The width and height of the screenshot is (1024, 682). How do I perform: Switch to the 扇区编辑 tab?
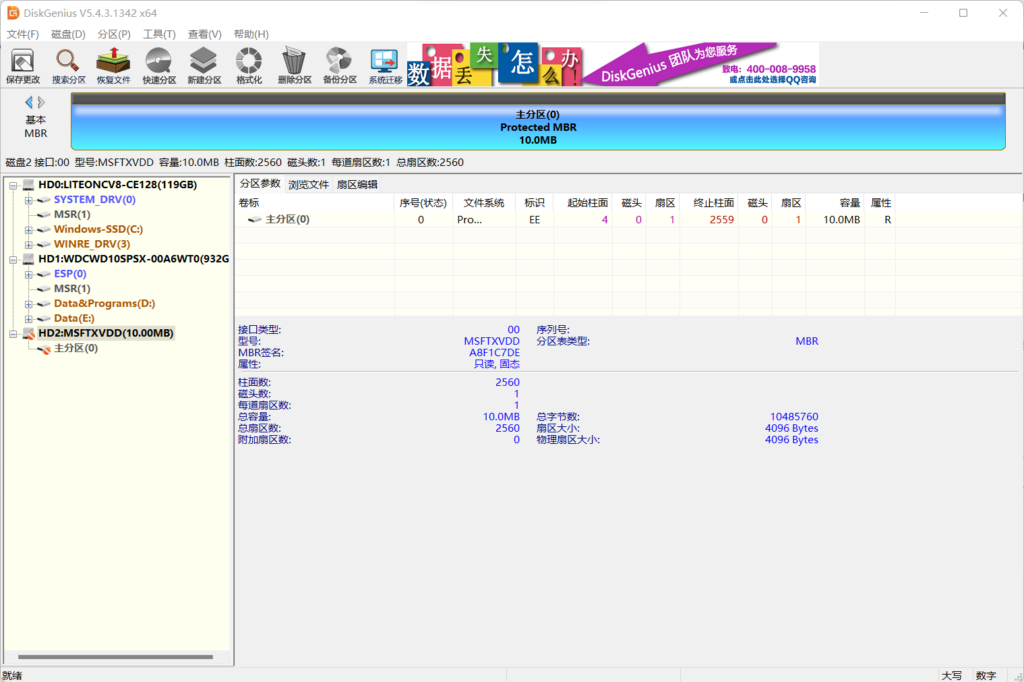[357, 184]
